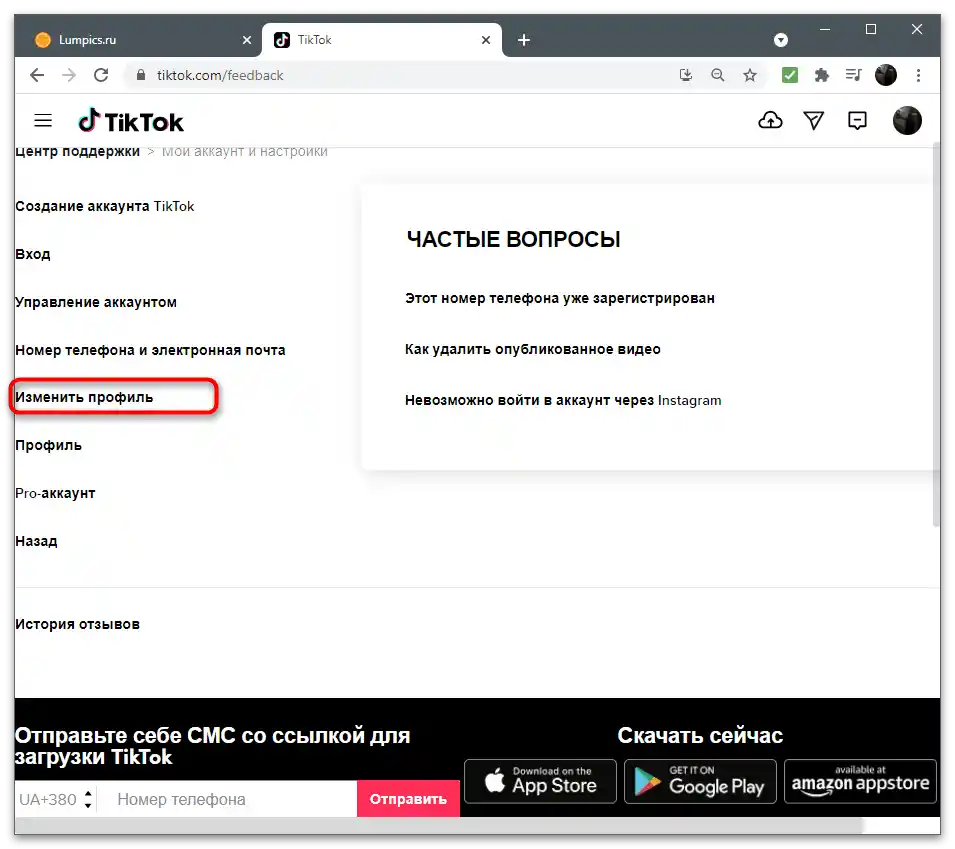Click the TikTok logo

pos(131,121)
